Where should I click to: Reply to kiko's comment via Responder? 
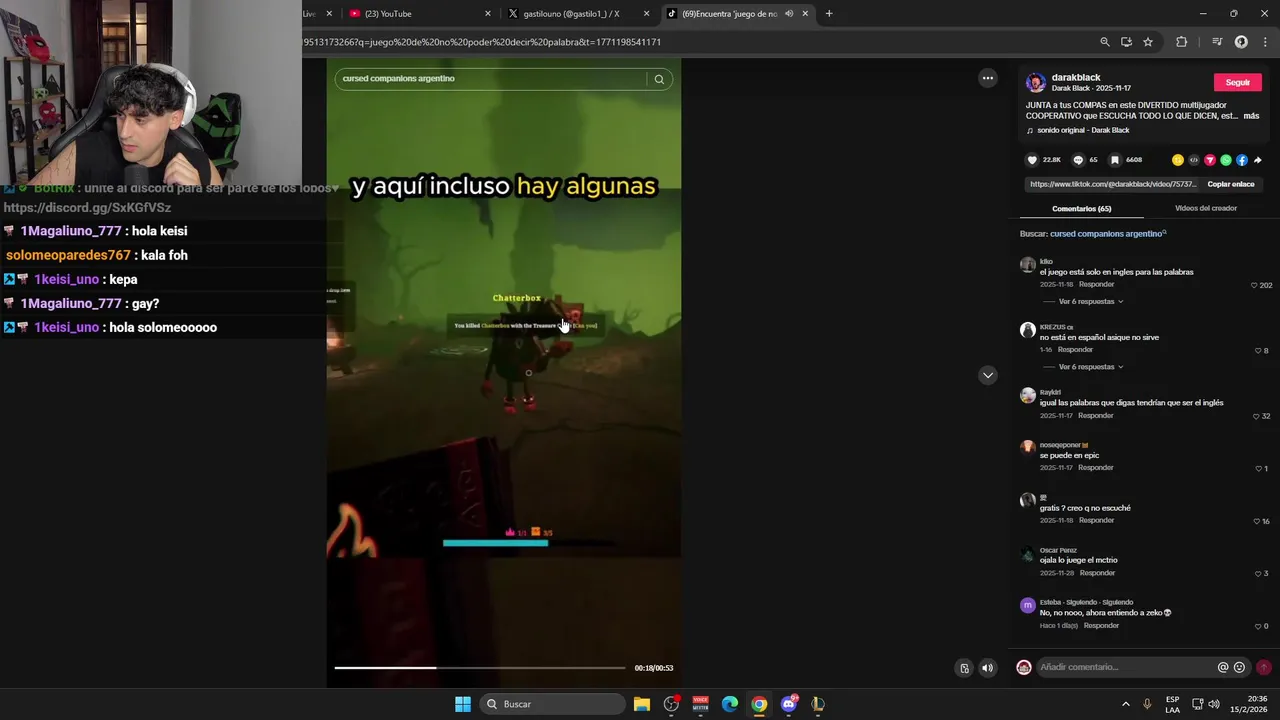coord(1096,285)
